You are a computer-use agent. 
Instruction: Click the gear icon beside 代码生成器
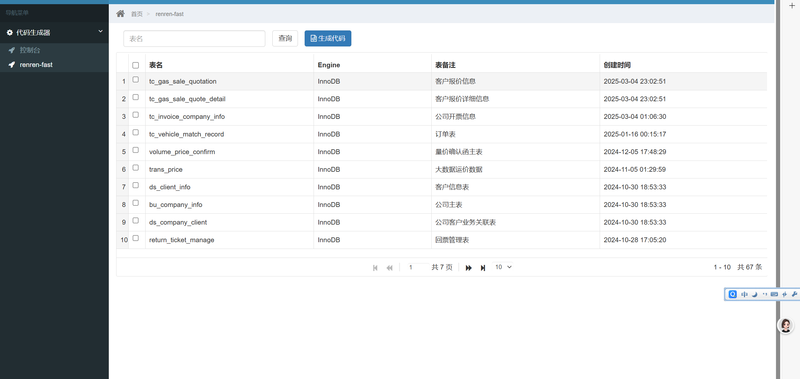(x=10, y=33)
